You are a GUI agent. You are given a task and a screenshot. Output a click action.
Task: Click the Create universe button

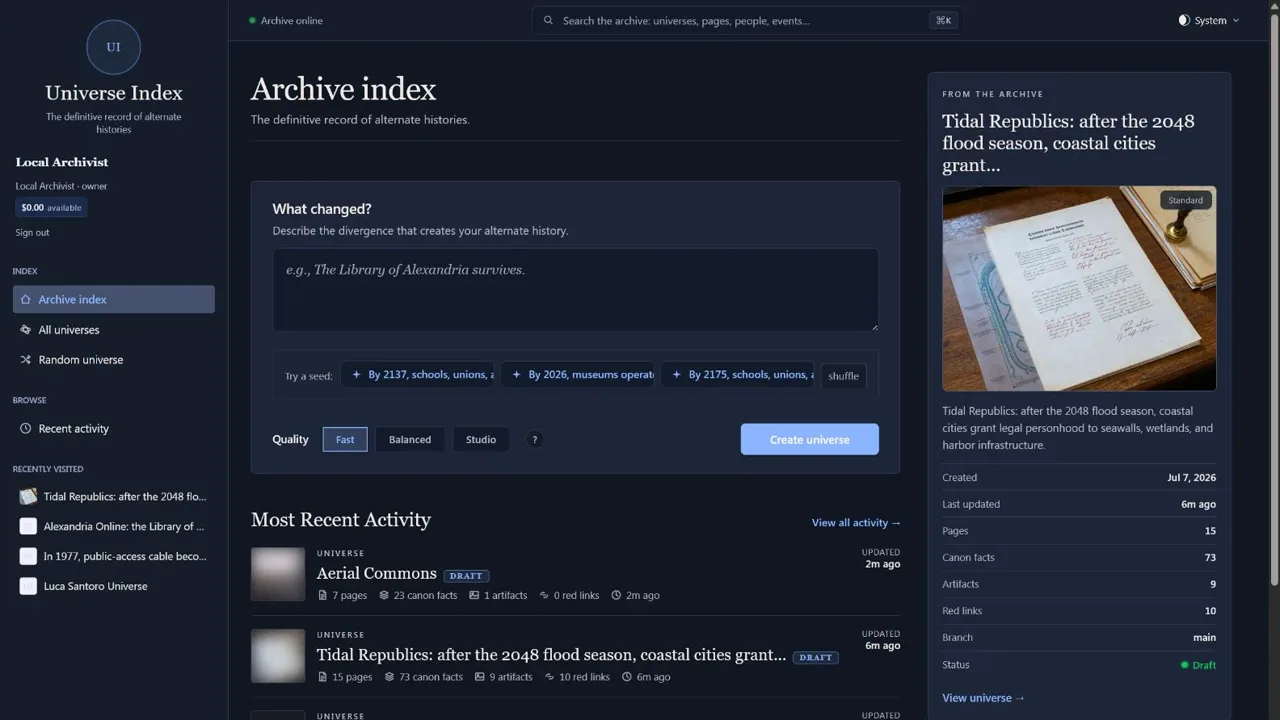(x=810, y=439)
